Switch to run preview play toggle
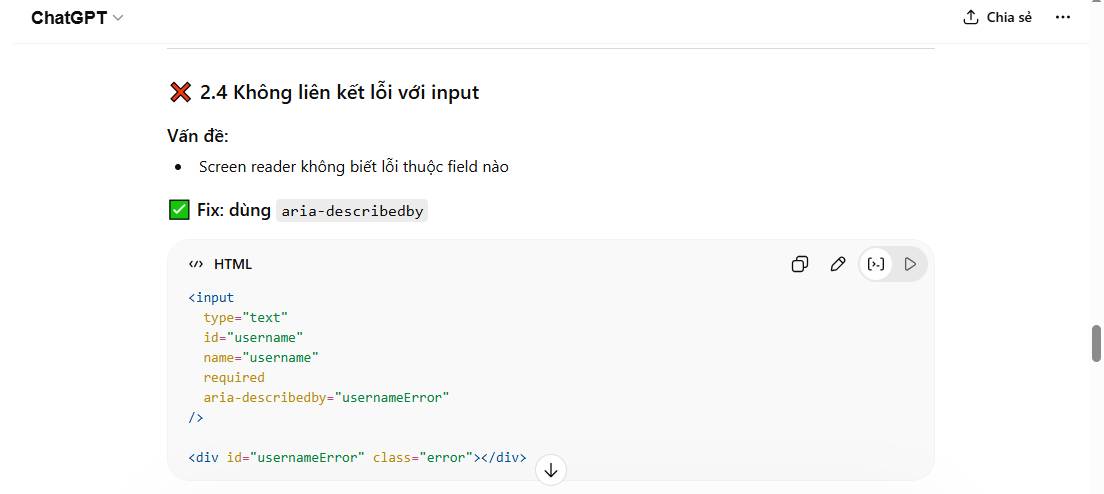Image resolution: width=1104 pixels, height=494 pixels. pos(910,264)
